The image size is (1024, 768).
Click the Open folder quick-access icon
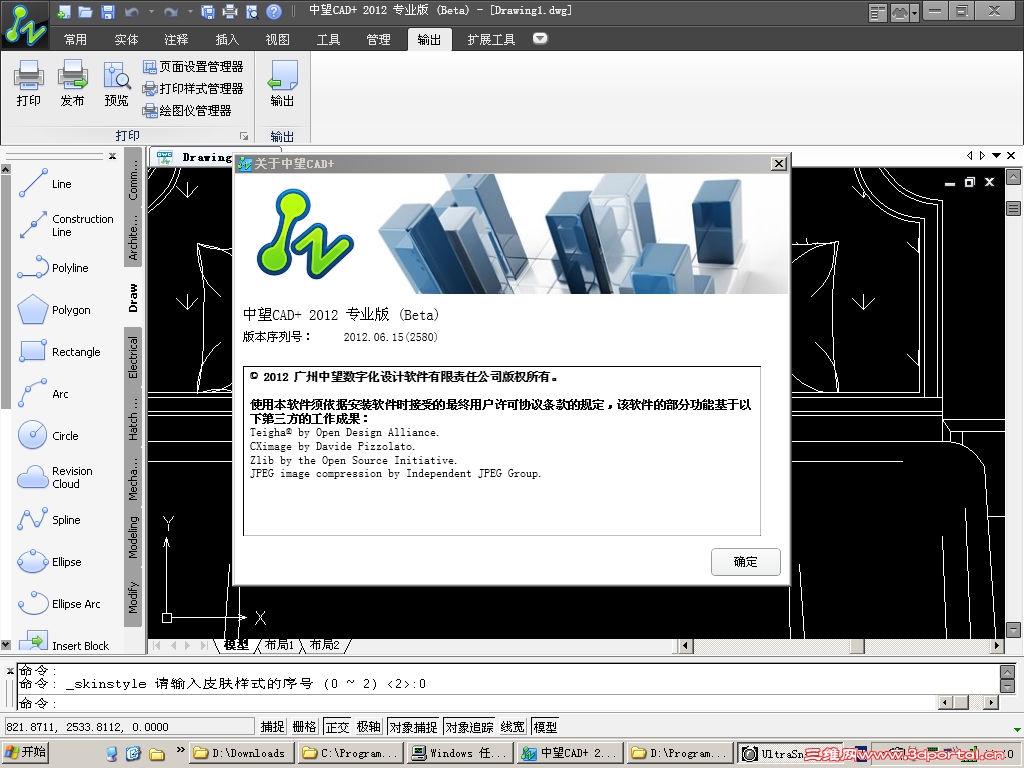pos(85,11)
